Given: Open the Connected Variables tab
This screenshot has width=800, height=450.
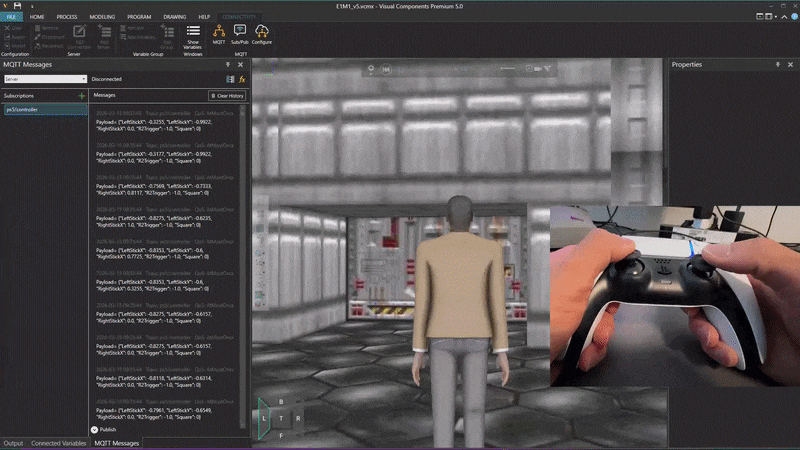Looking at the screenshot, I should [x=58, y=443].
